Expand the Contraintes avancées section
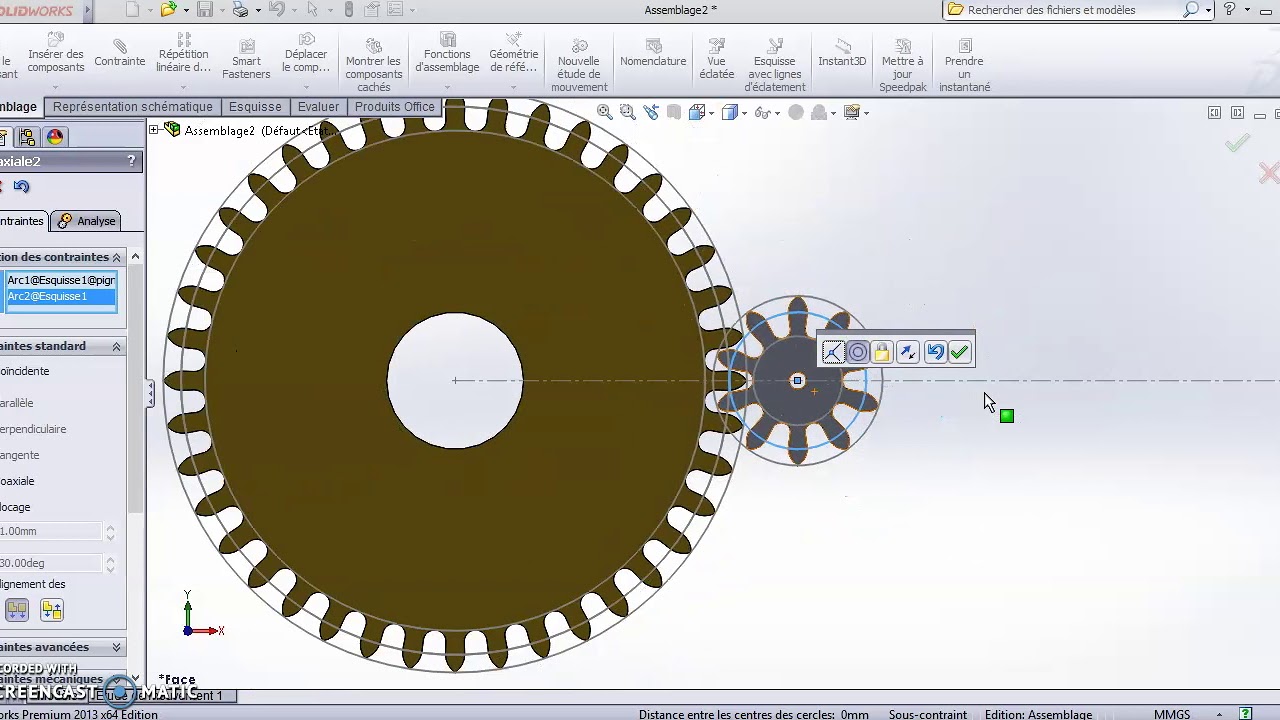Viewport: 1280px width, 720px height. [116, 647]
